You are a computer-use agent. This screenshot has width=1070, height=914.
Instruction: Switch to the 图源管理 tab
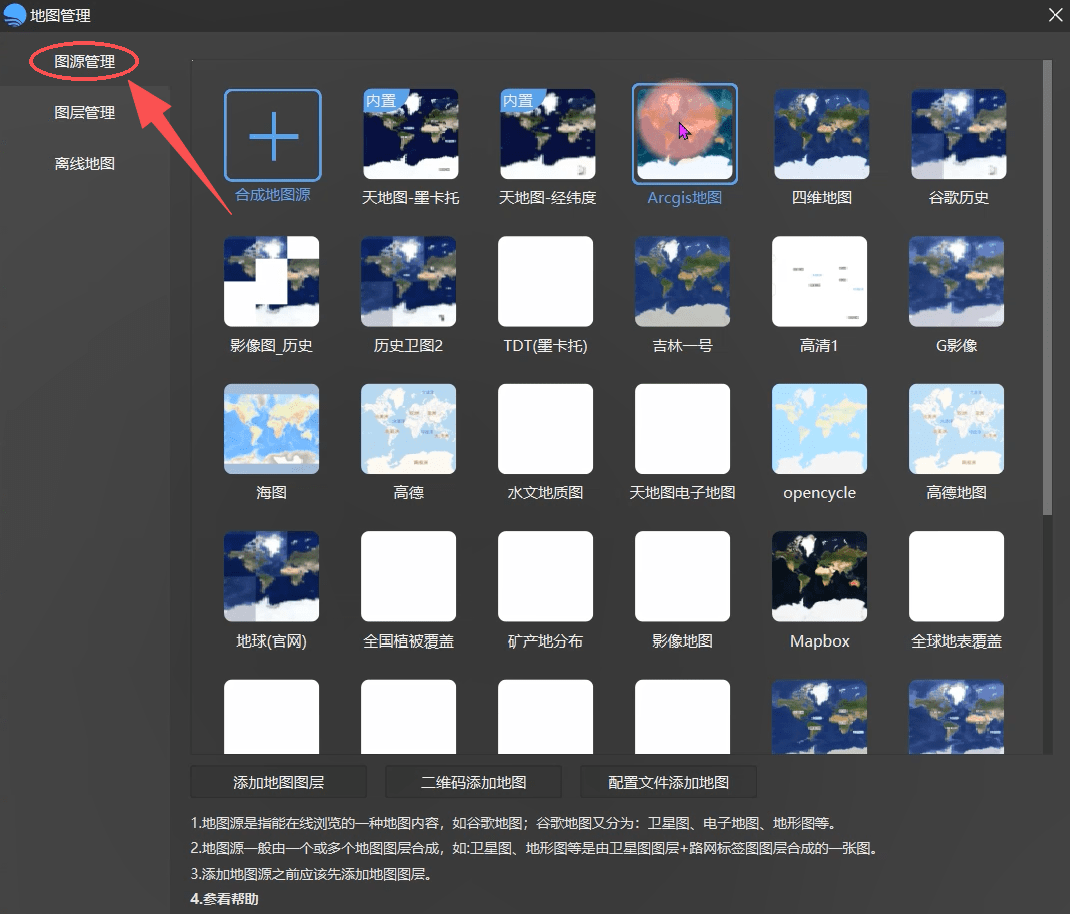[85, 61]
